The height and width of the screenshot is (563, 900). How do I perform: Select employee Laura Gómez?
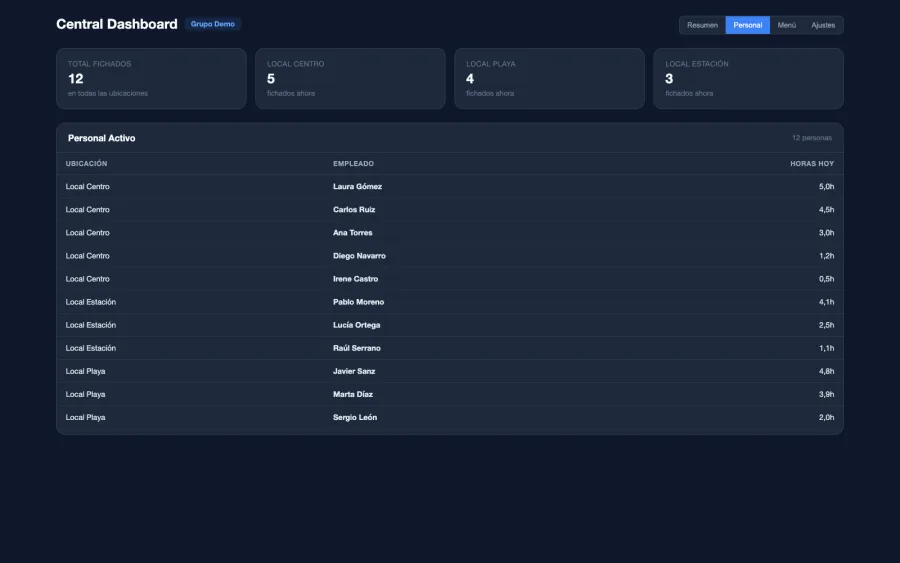[357, 187]
